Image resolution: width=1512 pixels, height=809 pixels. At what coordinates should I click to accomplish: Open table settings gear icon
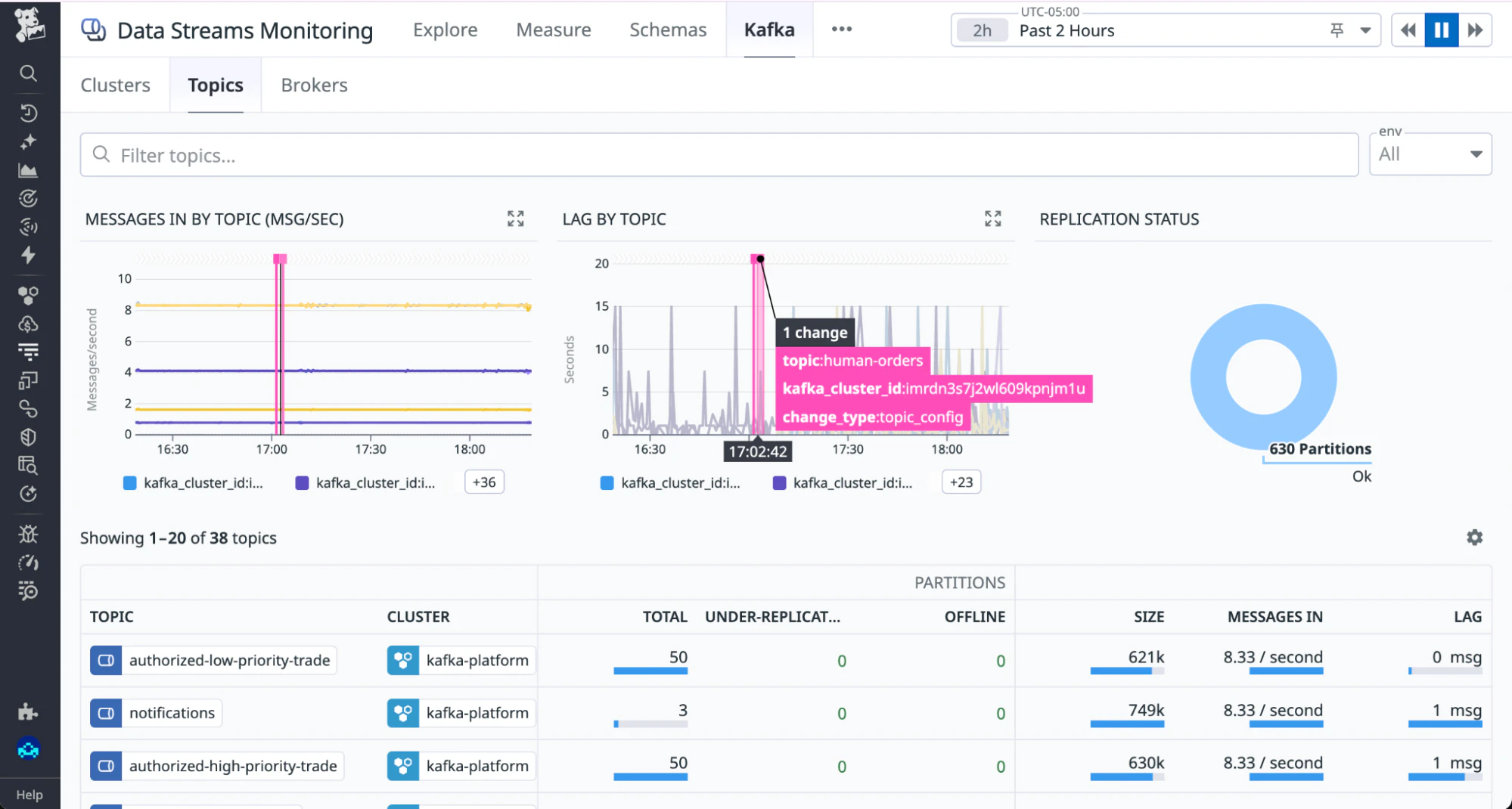1474,538
